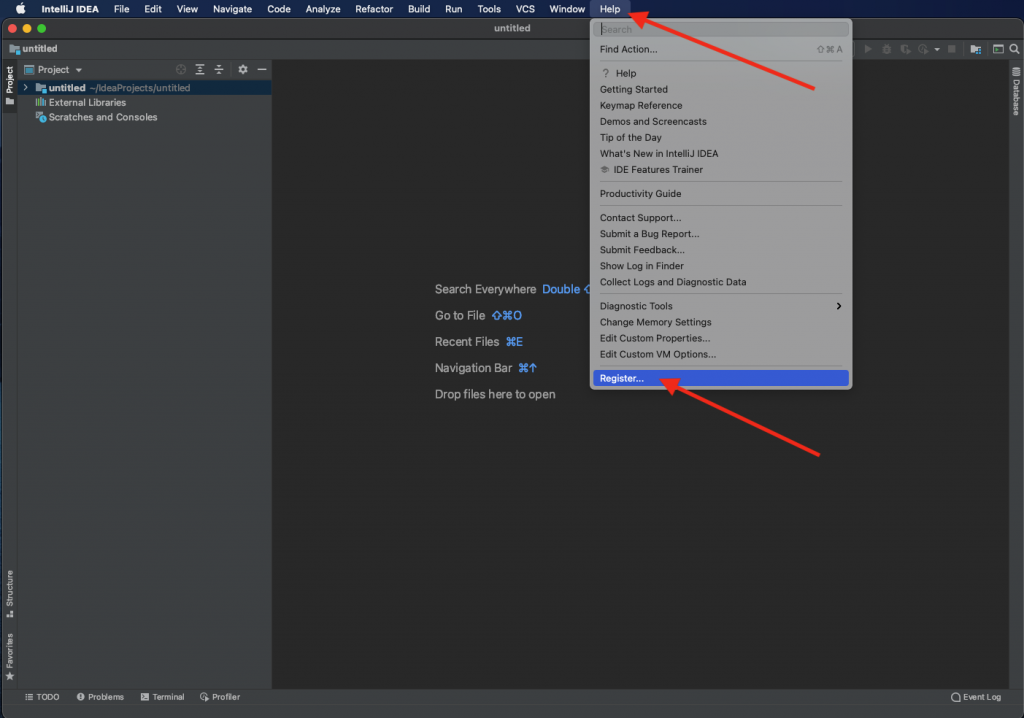Screen dimensions: 1024x718
Task: Click Run with Coverage icon
Action: [x=905, y=49]
